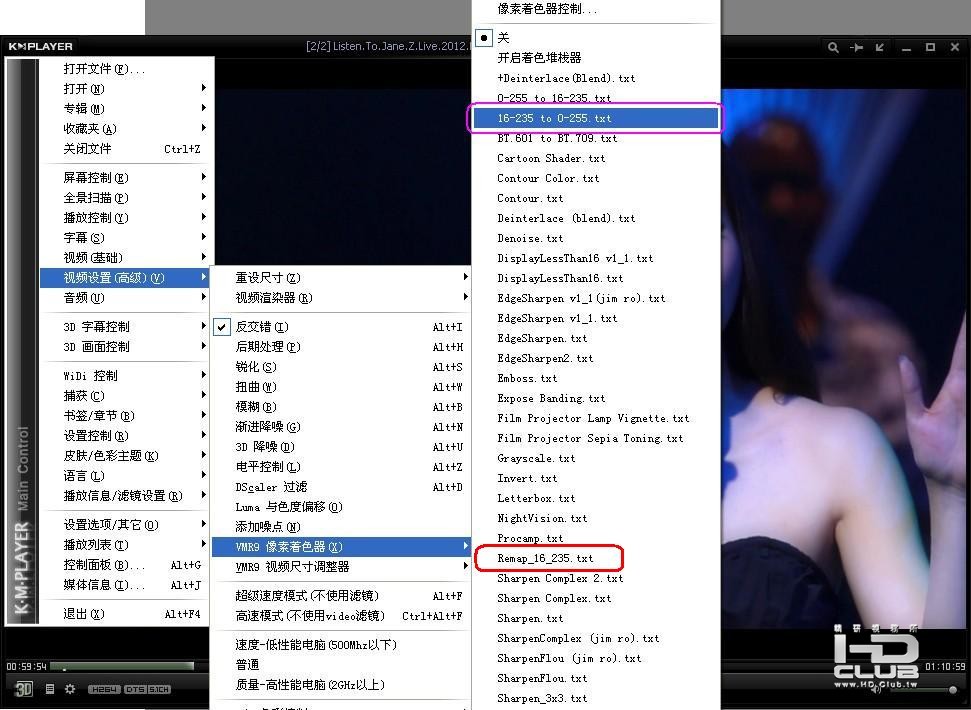This screenshot has width=971, height=710.
Task: Adjust the volume slider knob
Action: (952, 689)
